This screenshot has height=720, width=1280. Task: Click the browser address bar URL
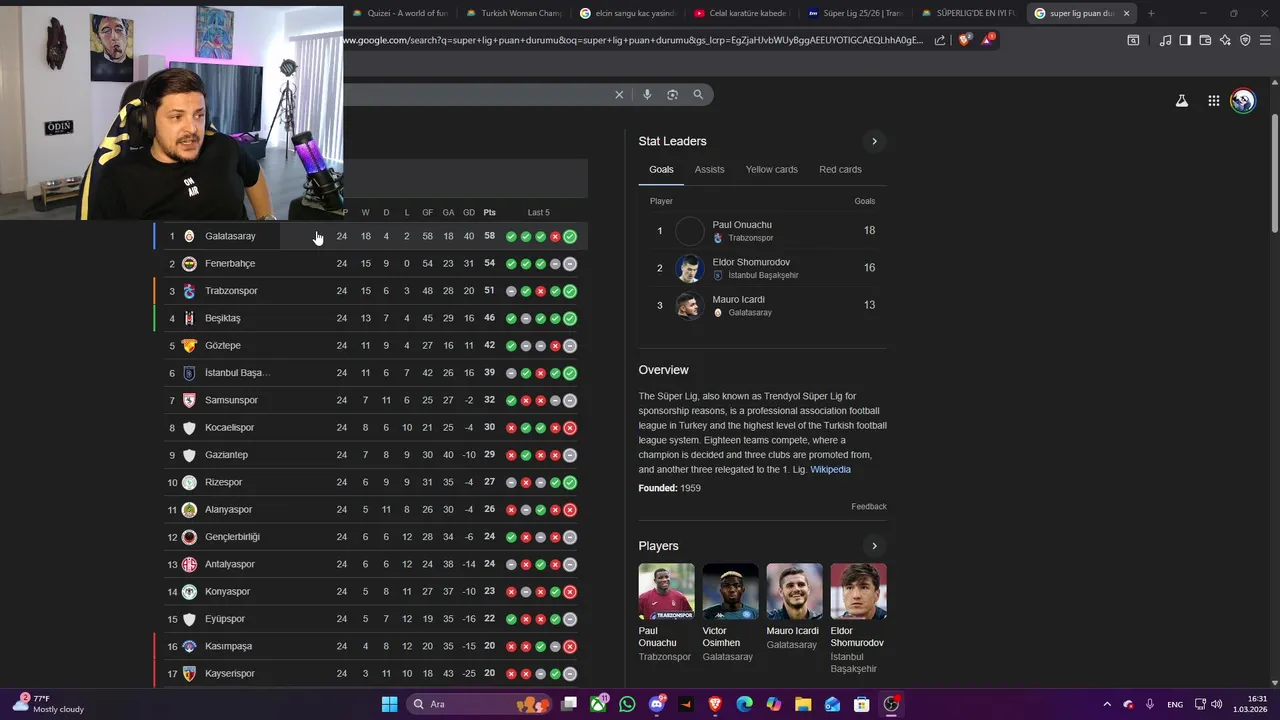click(x=634, y=40)
